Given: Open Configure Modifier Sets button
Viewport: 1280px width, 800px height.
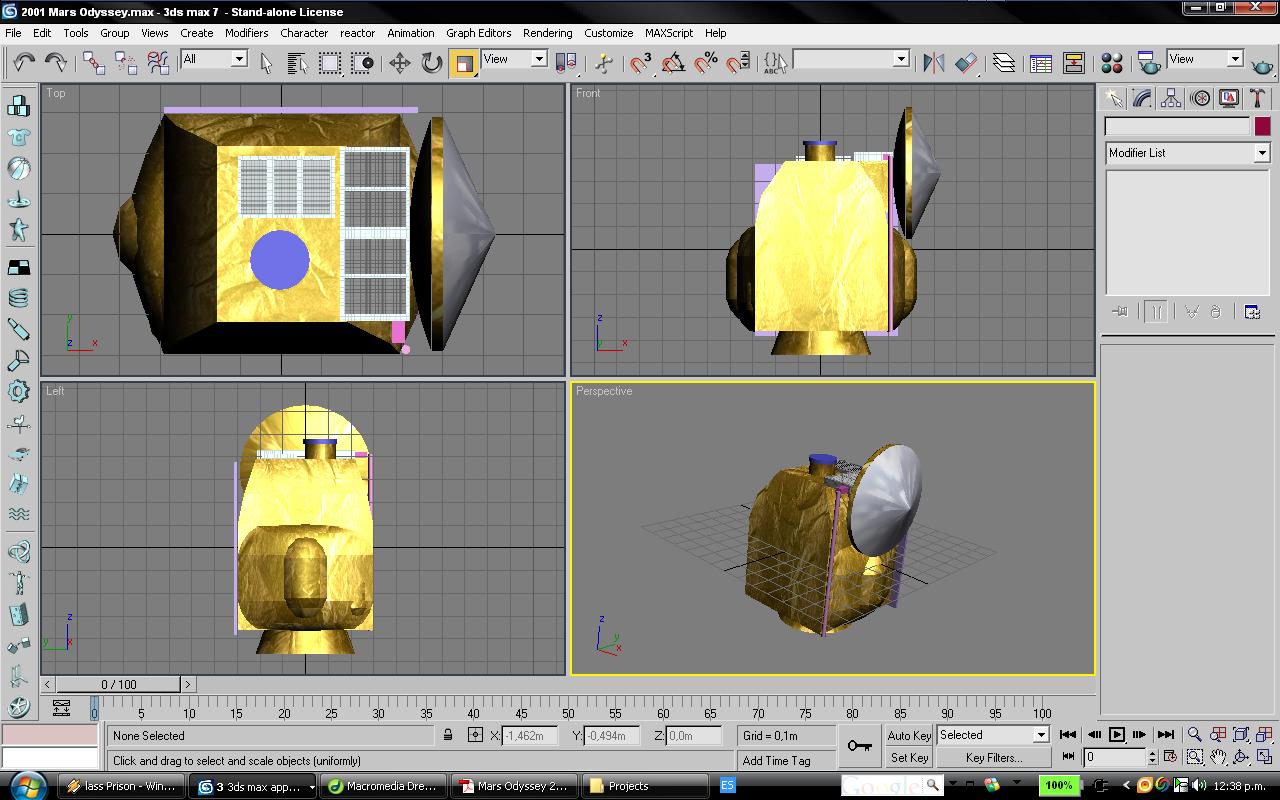Looking at the screenshot, I should tap(1252, 312).
